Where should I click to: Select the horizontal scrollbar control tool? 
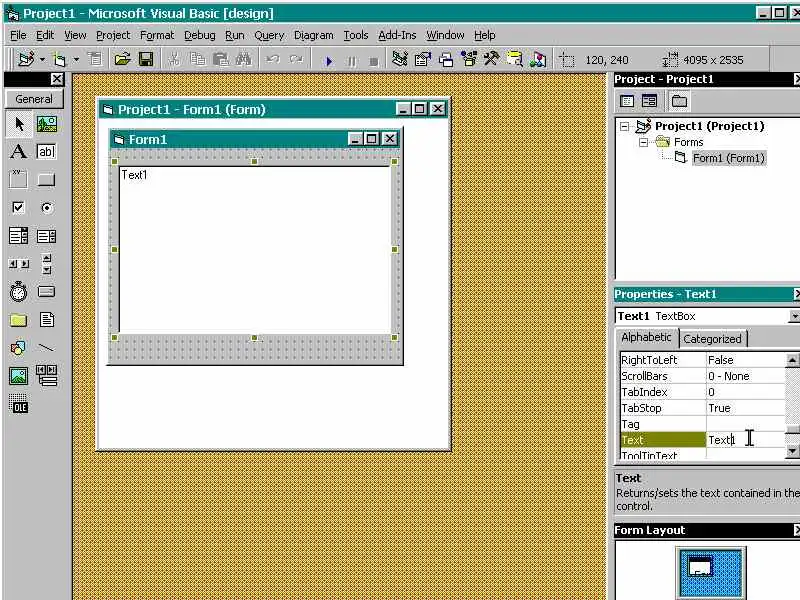(19, 264)
